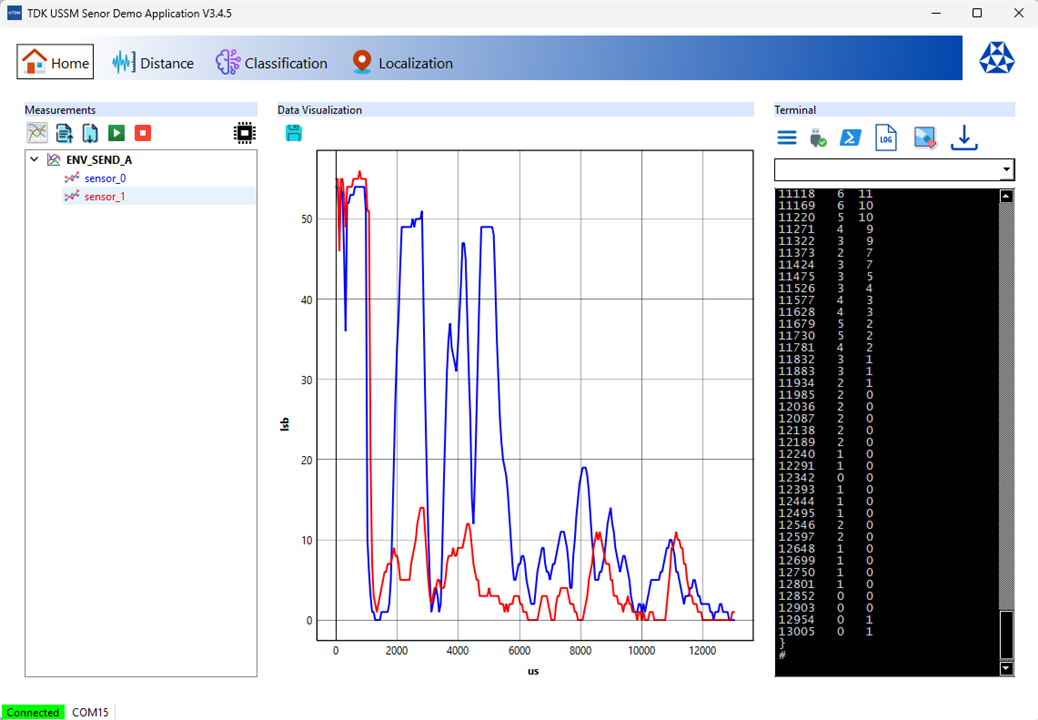This screenshot has height=720, width=1038.
Task: Start measurement with the green play icon
Action: point(117,133)
